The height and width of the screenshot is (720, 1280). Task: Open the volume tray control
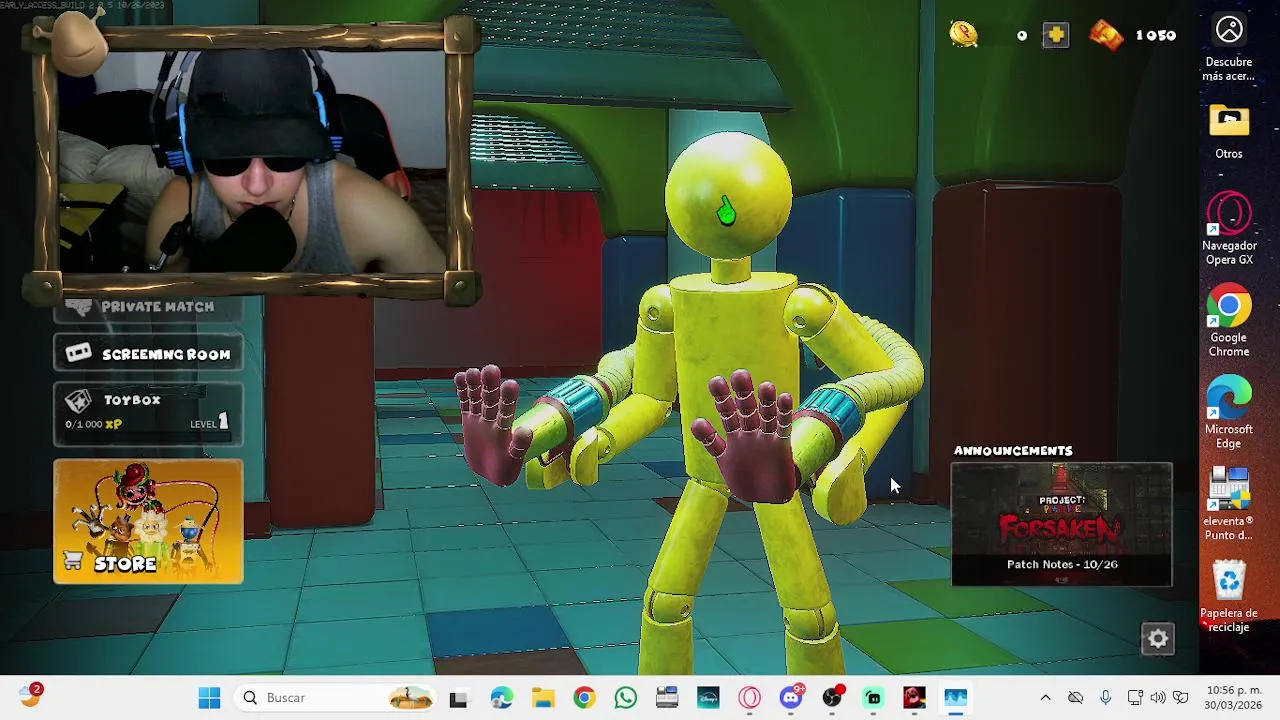click(x=1158, y=698)
